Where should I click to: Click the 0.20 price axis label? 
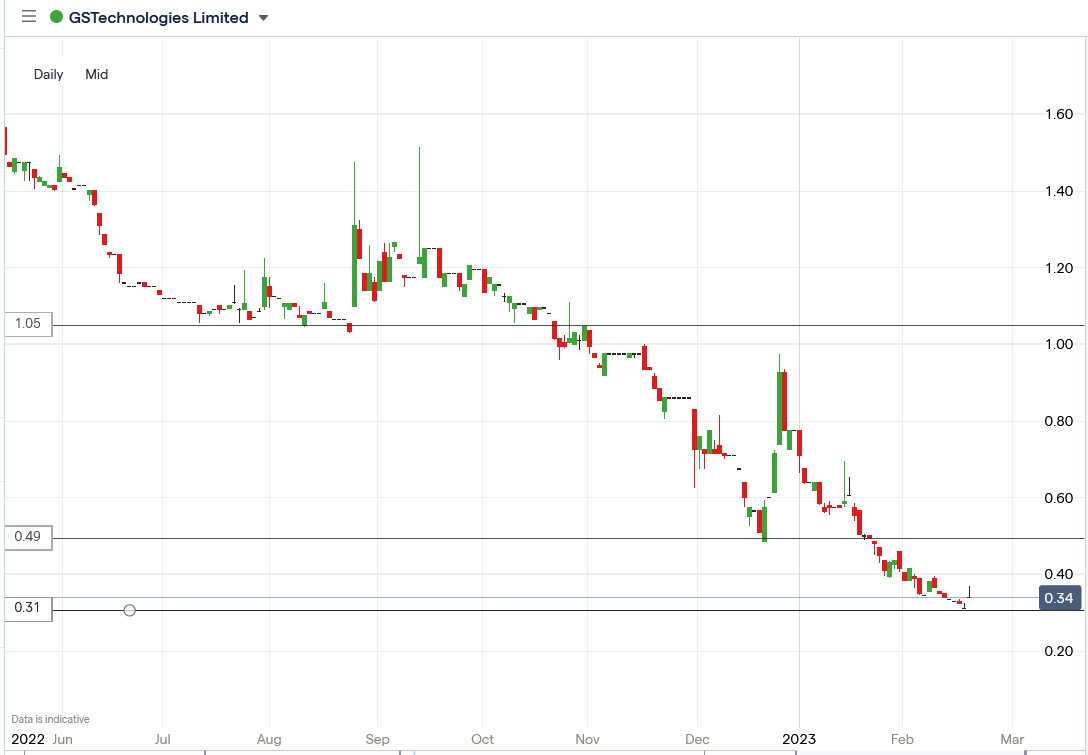tap(1059, 651)
